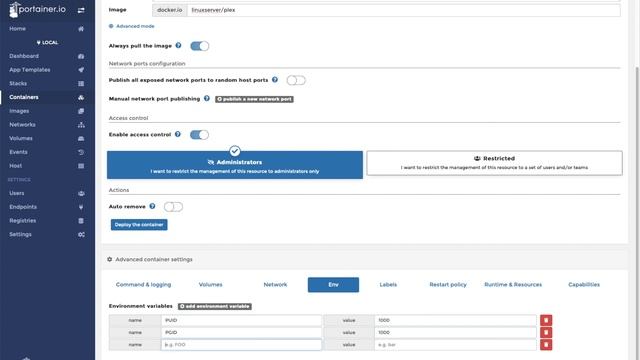Delete the PGID environment variable row
Viewport: 640px width, 360px height.
pyautogui.click(x=546, y=333)
